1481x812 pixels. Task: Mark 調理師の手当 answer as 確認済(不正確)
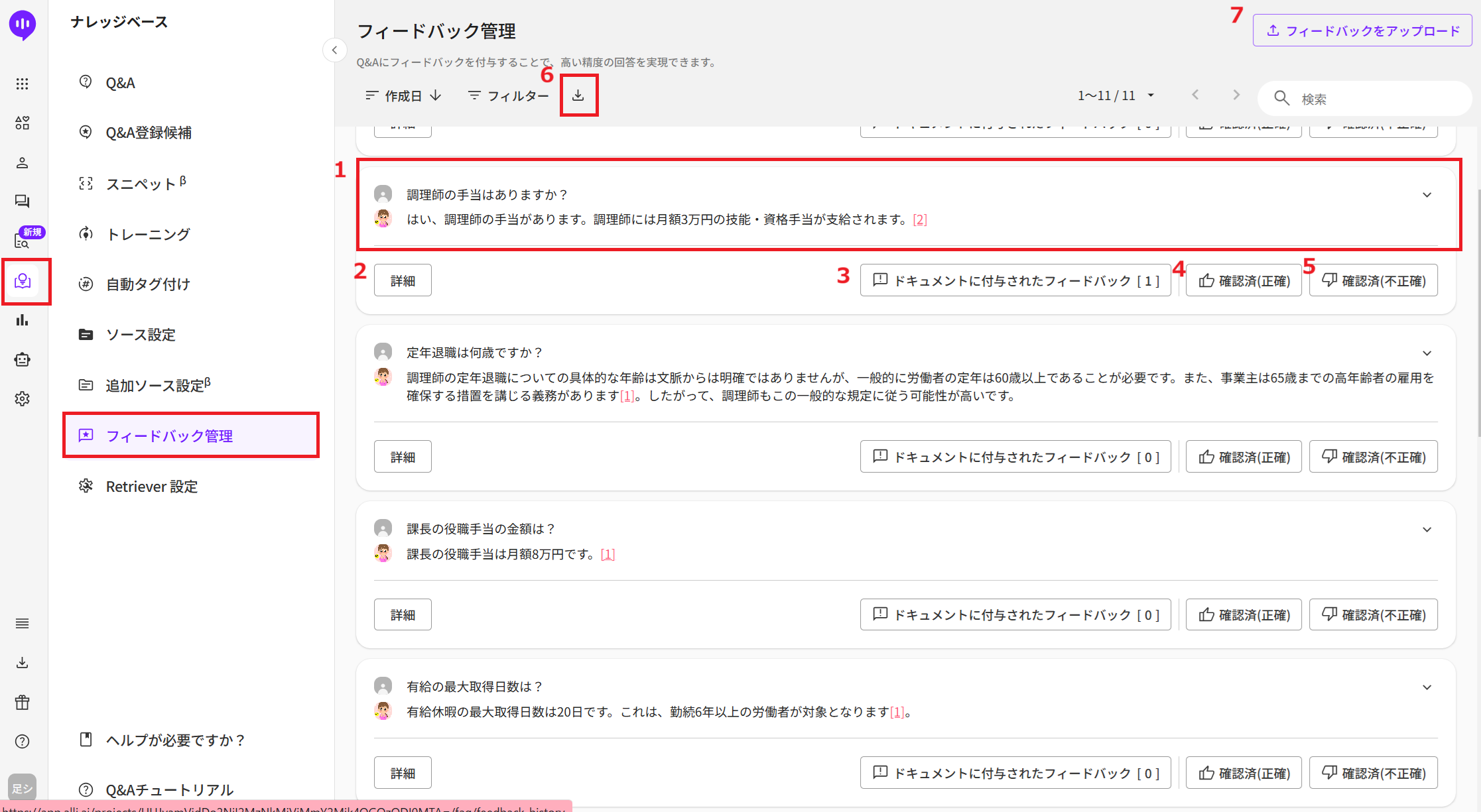1373,280
